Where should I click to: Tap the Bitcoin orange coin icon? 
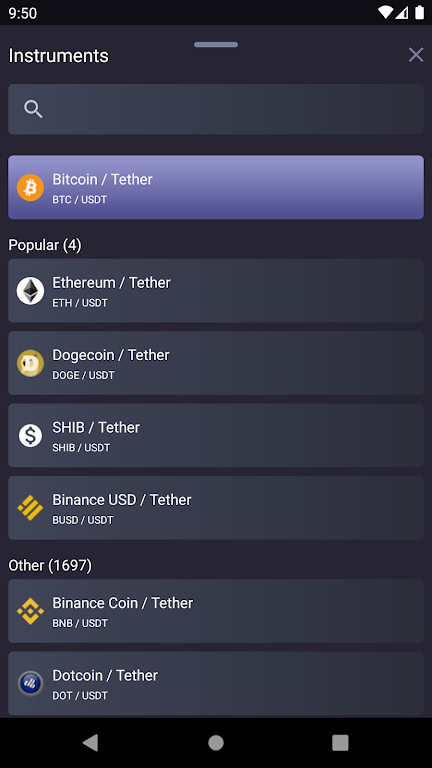[x=30, y=188]
